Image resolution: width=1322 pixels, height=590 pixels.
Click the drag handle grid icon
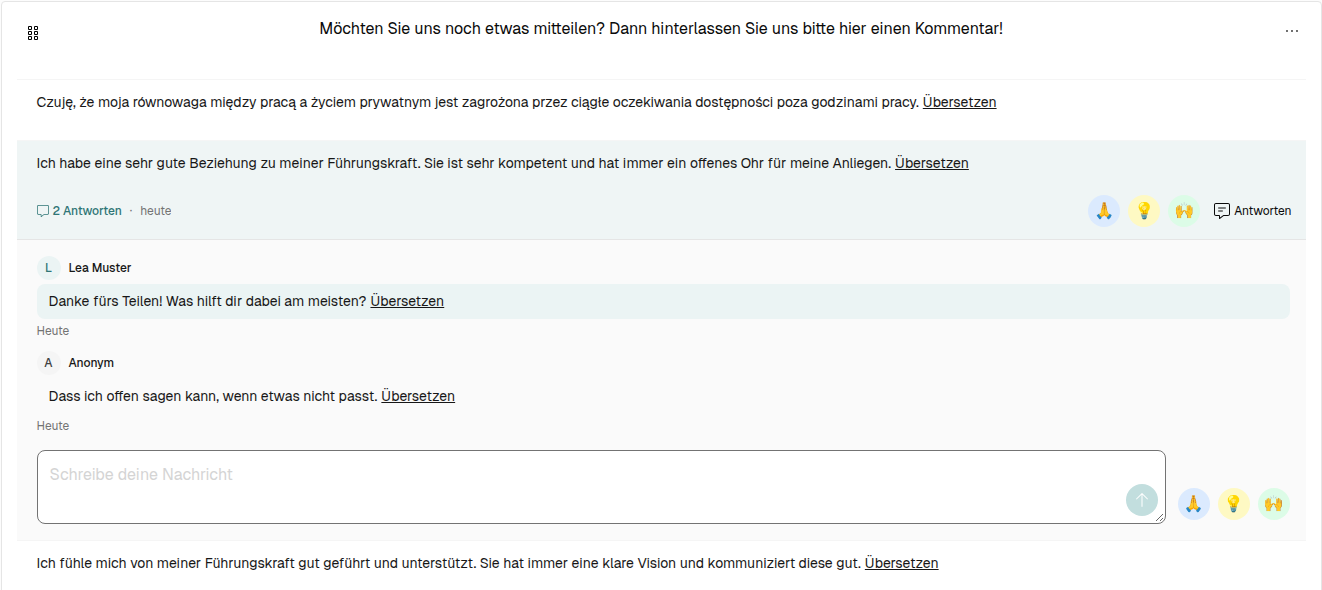tap(33, 33)
